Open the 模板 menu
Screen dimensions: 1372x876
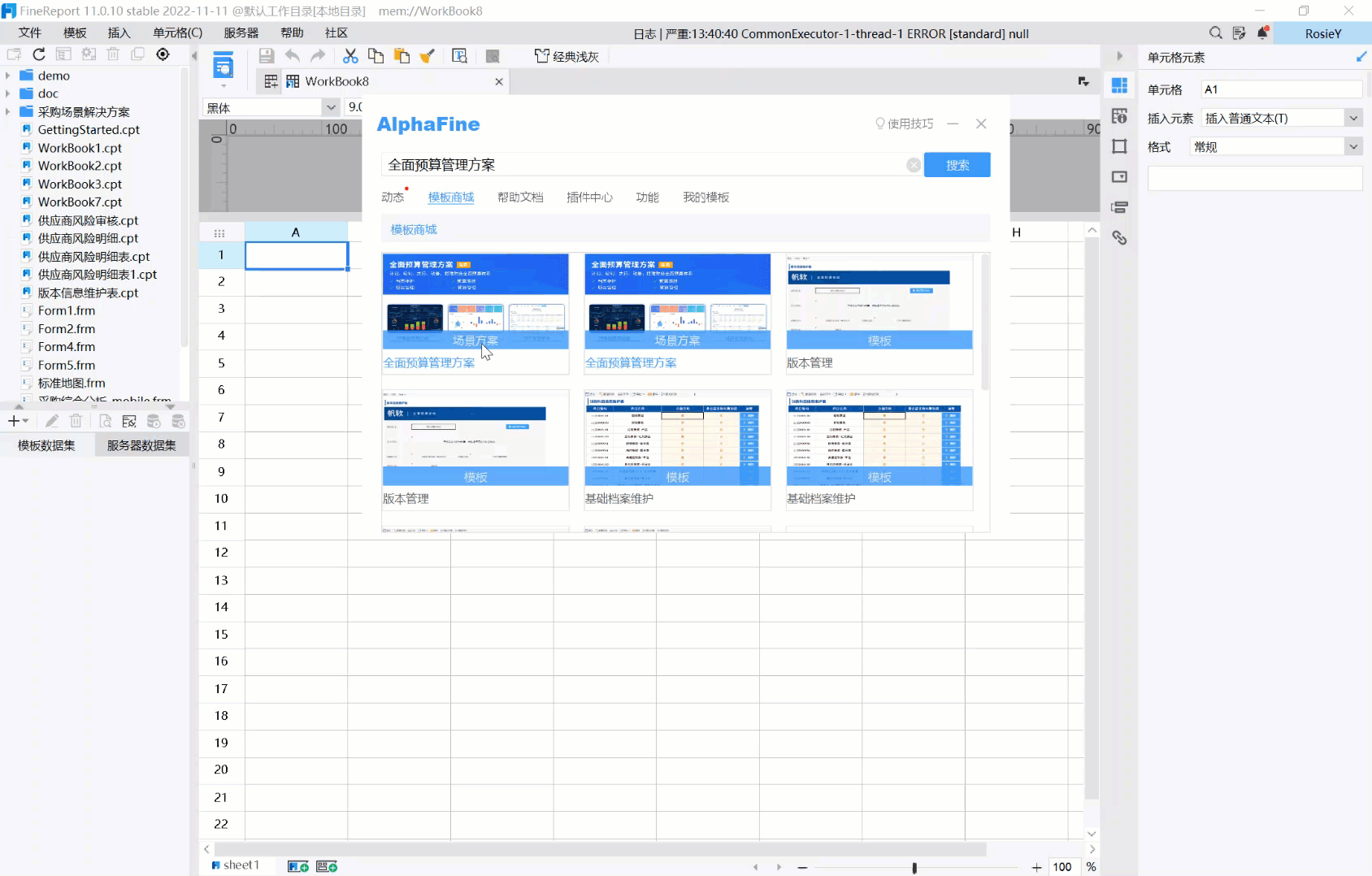click(75, 33)
